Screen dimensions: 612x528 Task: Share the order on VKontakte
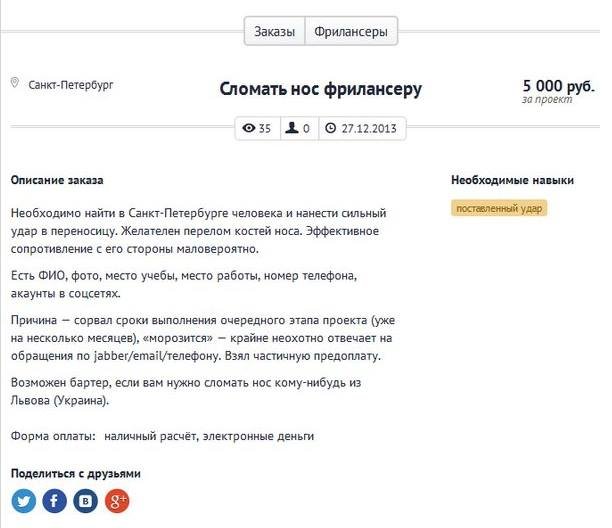click(x=85, y=501)
